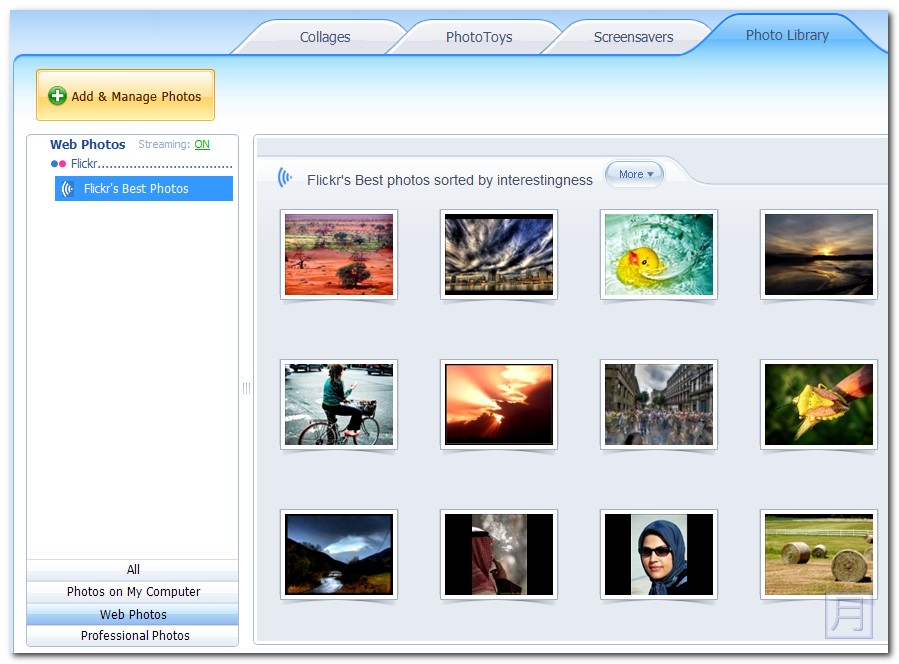Expand the Flickr tree node
Screen dimensions: 899x664
point(84,164)
